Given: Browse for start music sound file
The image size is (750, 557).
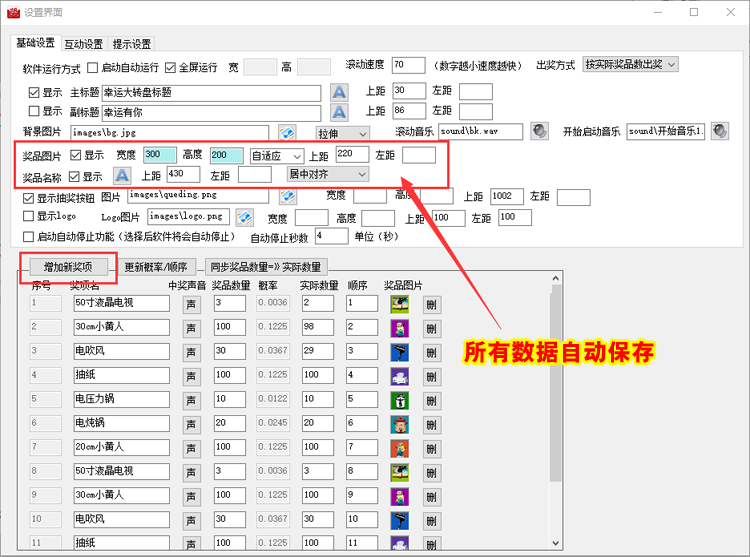Looking at the screenshot, I should click(719, 131).
